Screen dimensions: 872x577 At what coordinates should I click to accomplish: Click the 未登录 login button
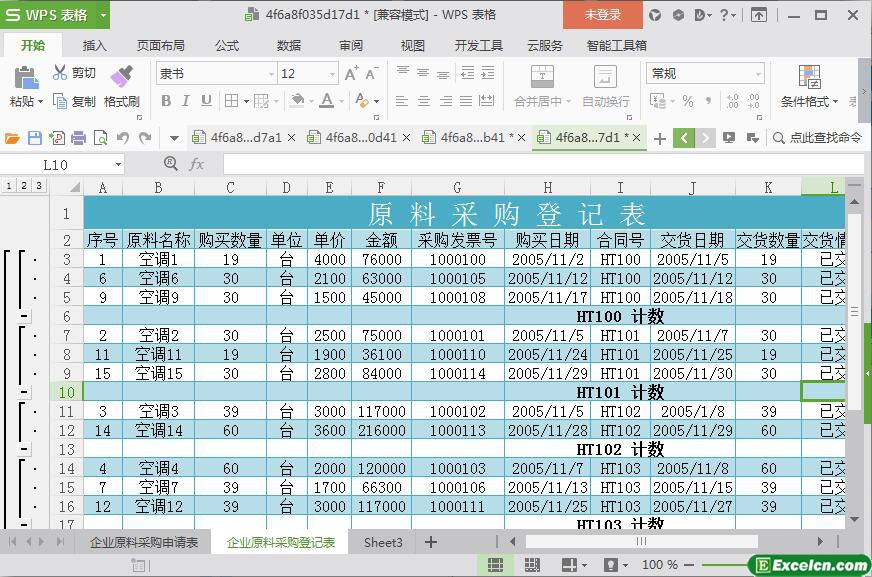[602, 15]
